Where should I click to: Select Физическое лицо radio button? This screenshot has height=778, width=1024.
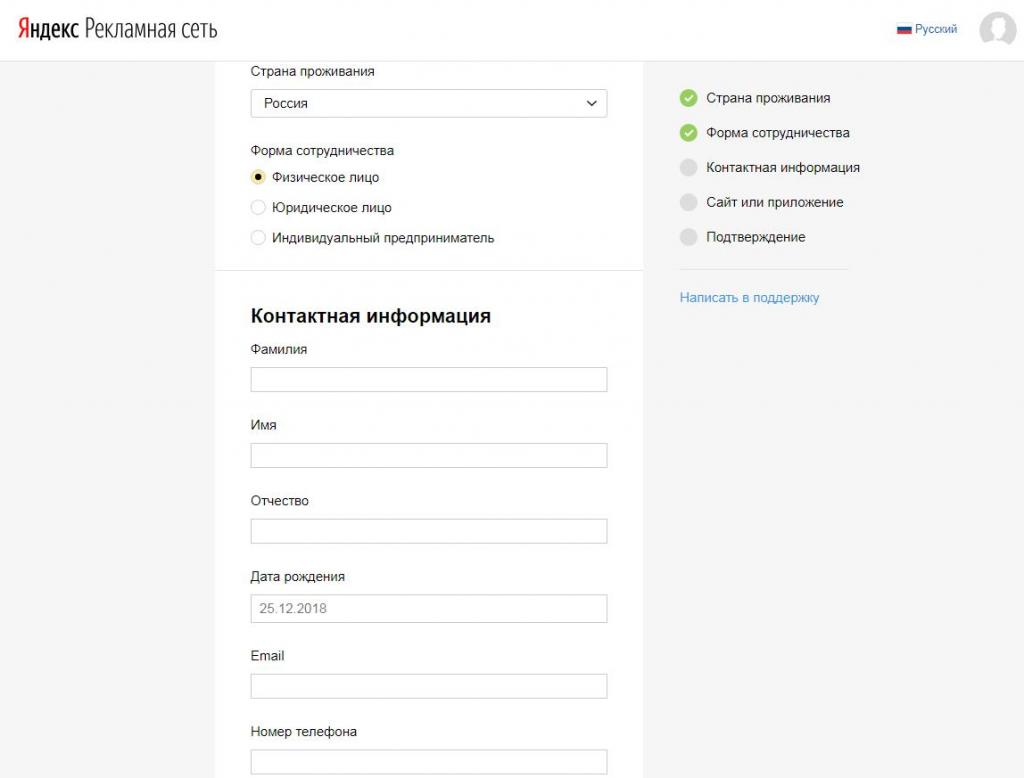[x=258, y=178]
